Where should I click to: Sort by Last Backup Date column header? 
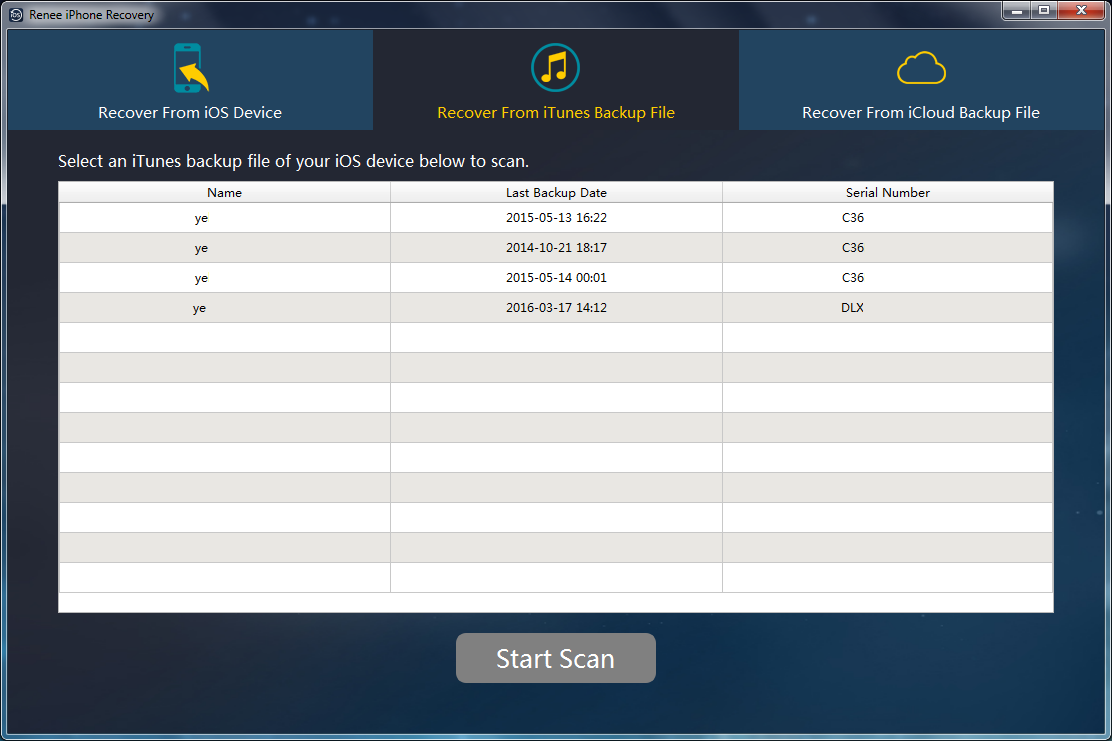556,193
